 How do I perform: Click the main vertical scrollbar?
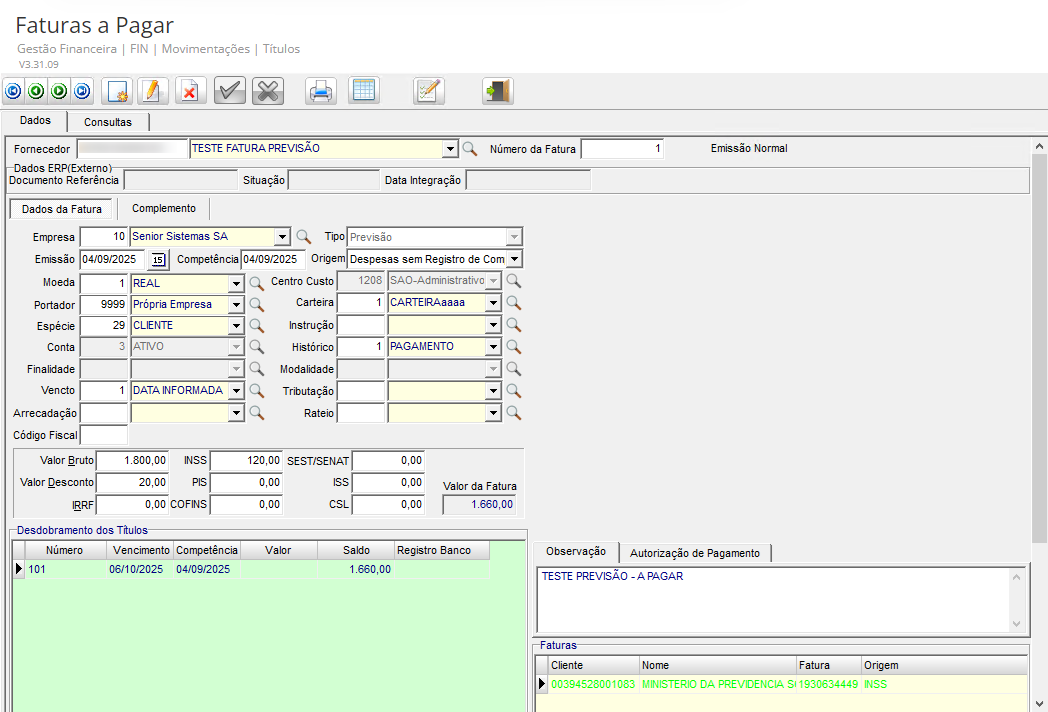tap(1039, 350)
